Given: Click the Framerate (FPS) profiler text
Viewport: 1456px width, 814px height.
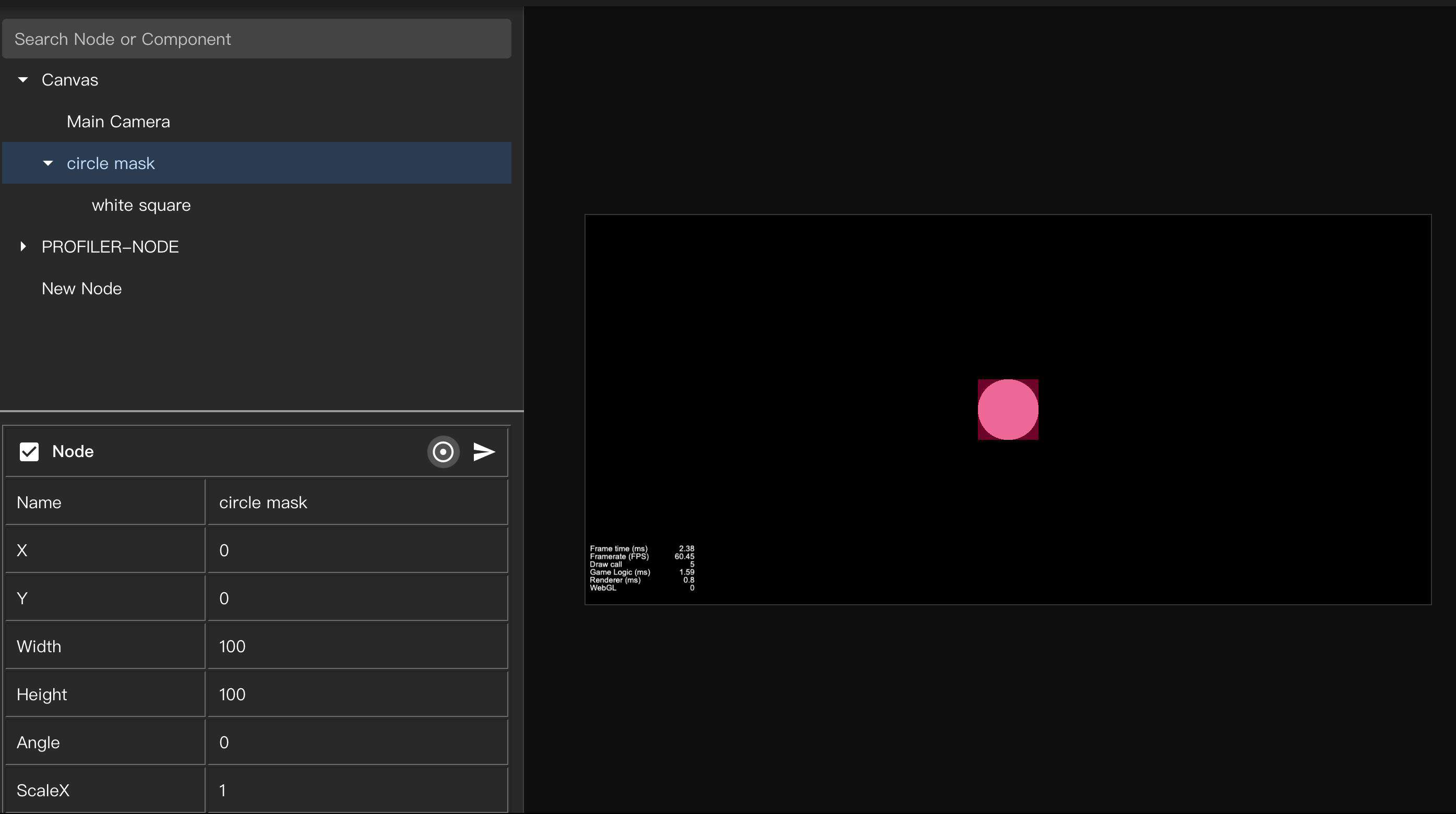Looking at the screenshot, I should click(619, 557).
